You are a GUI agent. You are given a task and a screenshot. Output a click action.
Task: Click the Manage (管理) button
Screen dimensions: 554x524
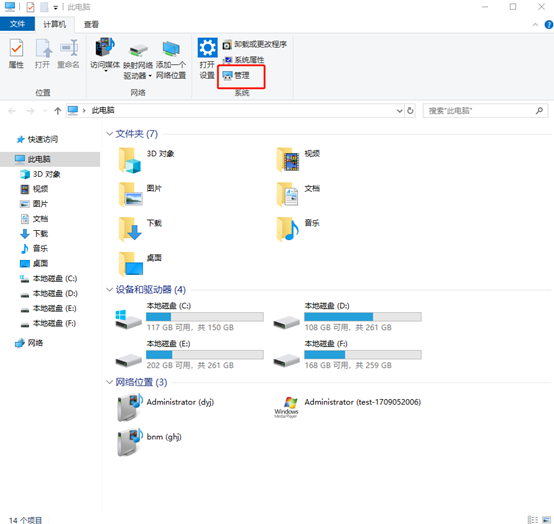236,75
